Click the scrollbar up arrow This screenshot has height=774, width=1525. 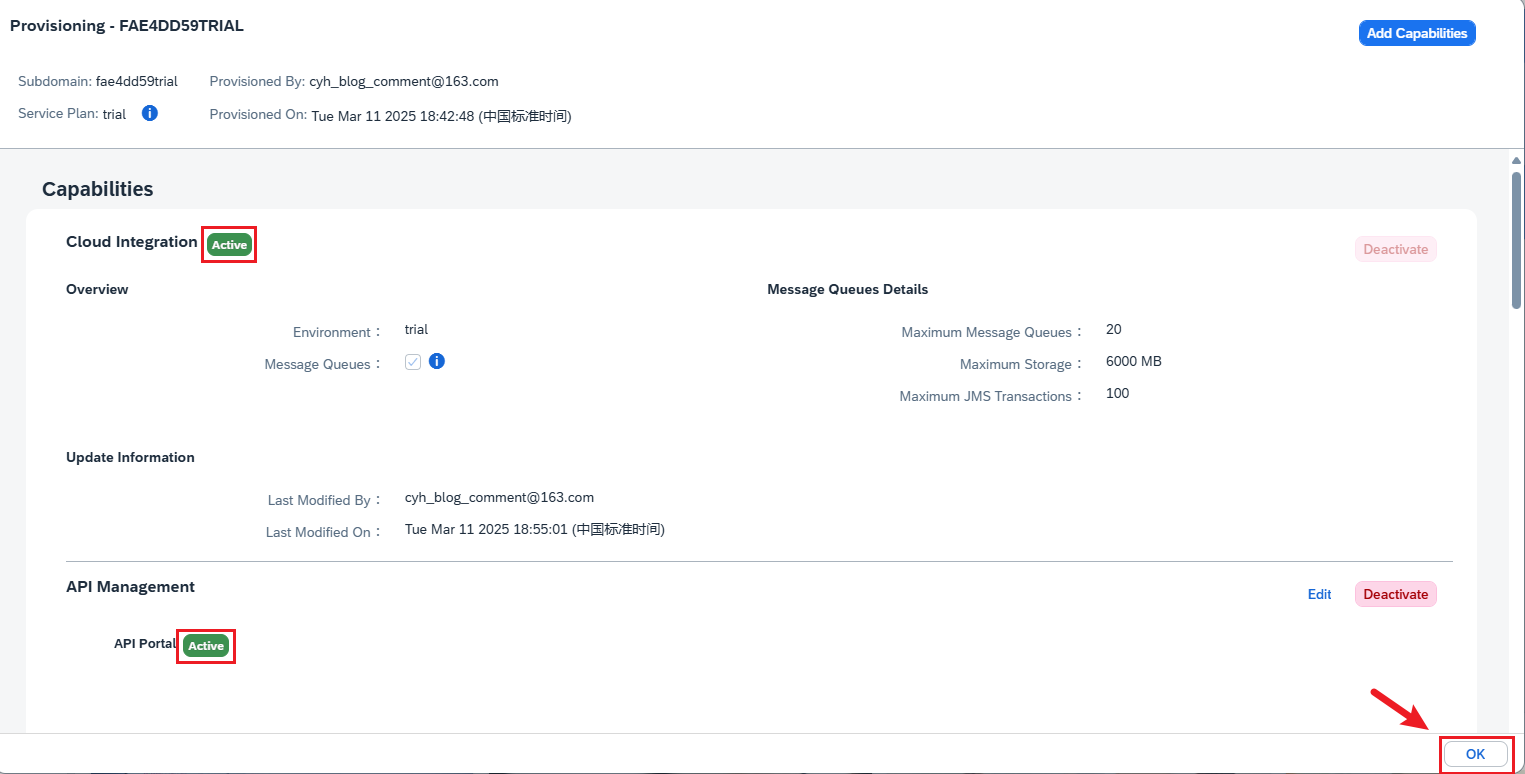click(1516, 160)
